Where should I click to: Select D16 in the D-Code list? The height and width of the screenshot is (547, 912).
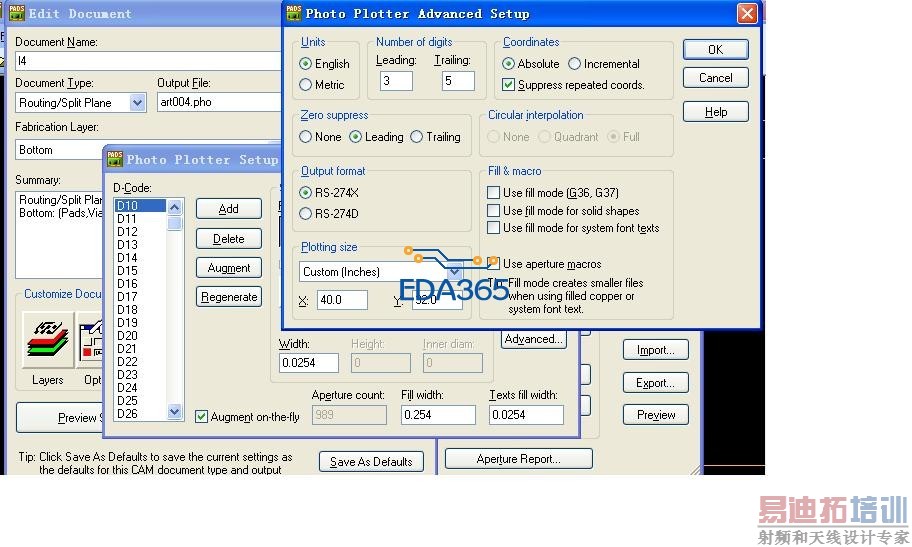[140, 283]
